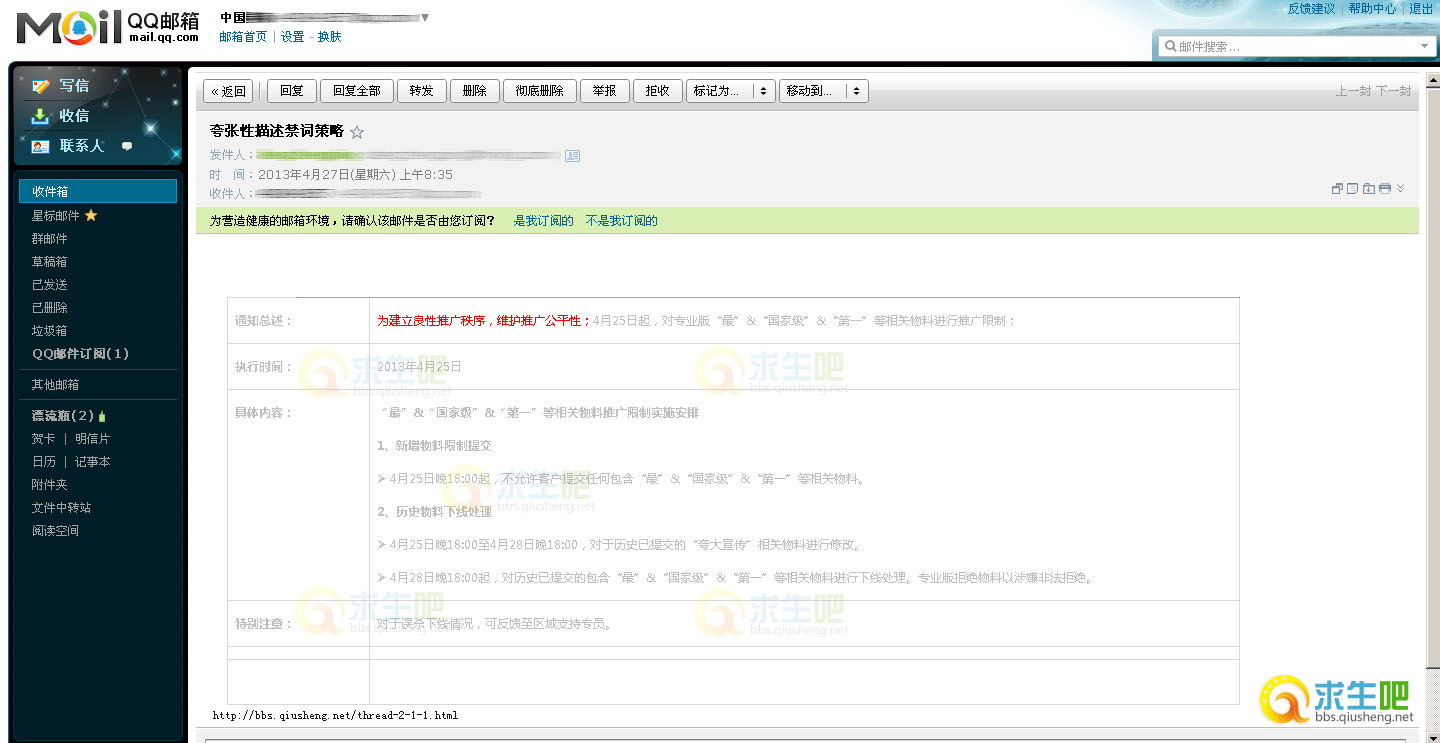Open the search options arrow in 邮件搜索 box
Screen dimensions: 1440x743
point(1424,46)
